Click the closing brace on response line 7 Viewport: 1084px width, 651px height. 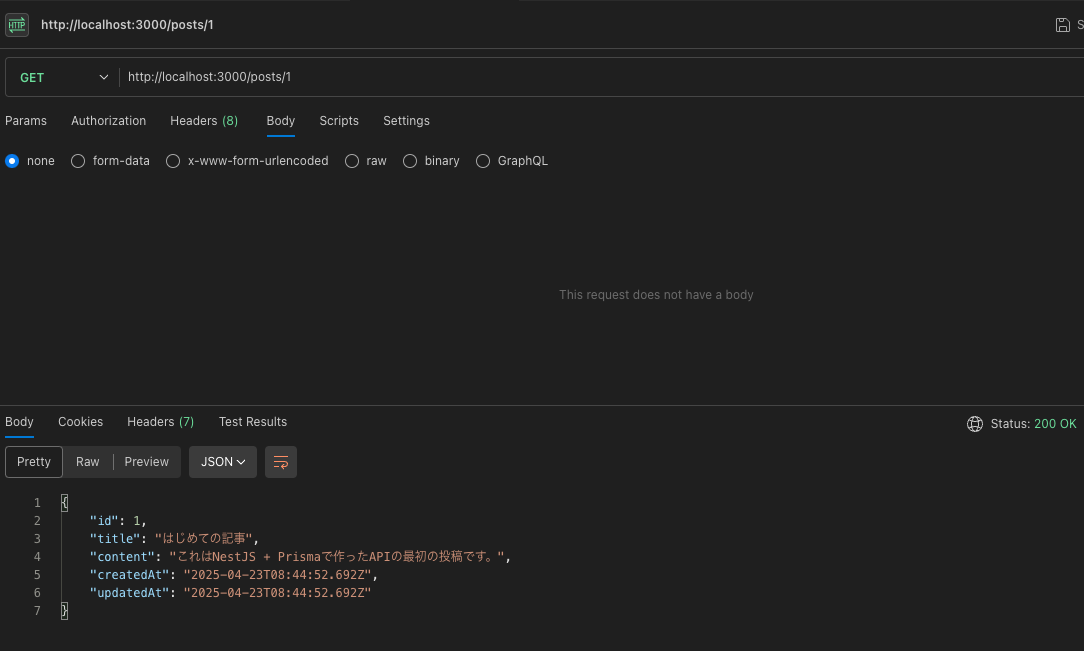[64, 610]
